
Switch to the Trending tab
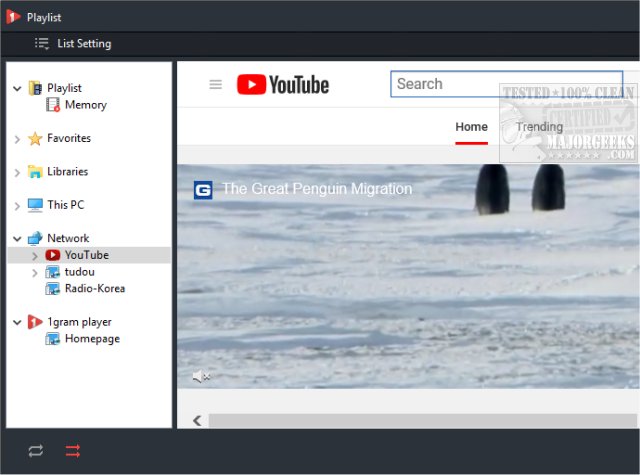coord(539,127)
